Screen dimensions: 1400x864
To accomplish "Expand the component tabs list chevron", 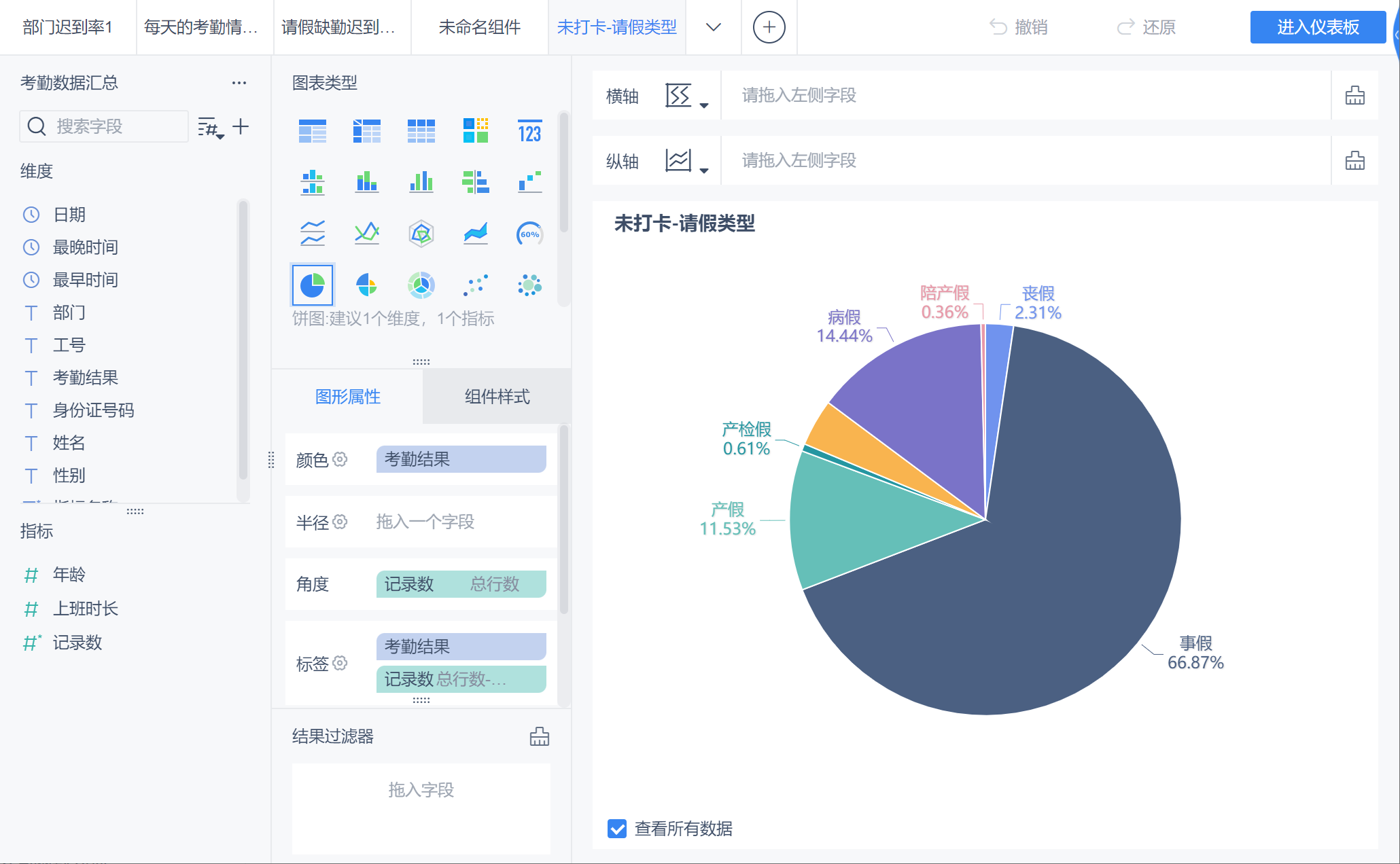I will click(713, 27).
